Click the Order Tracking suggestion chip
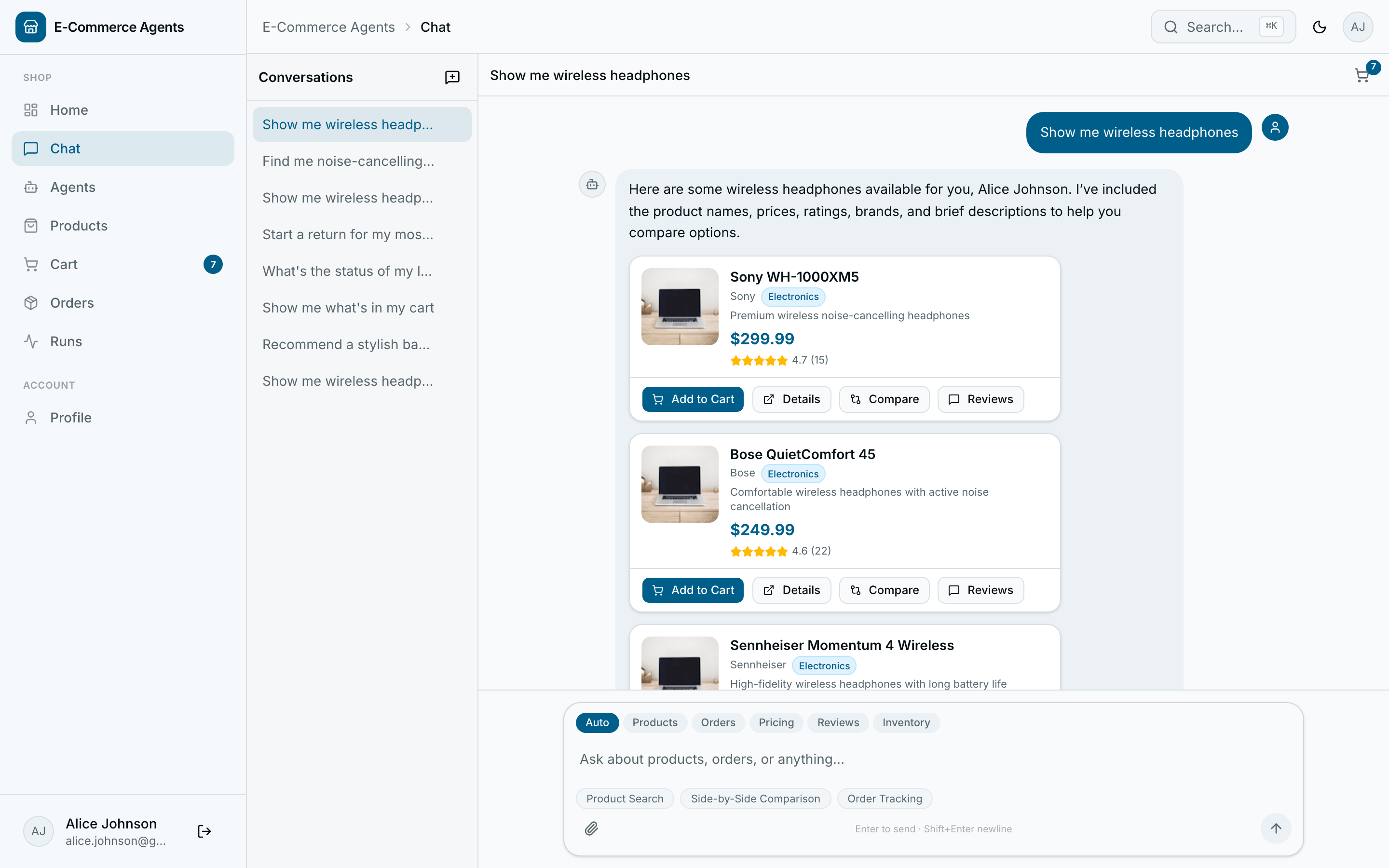The image size is (1389, 868). tap(885, 799)
